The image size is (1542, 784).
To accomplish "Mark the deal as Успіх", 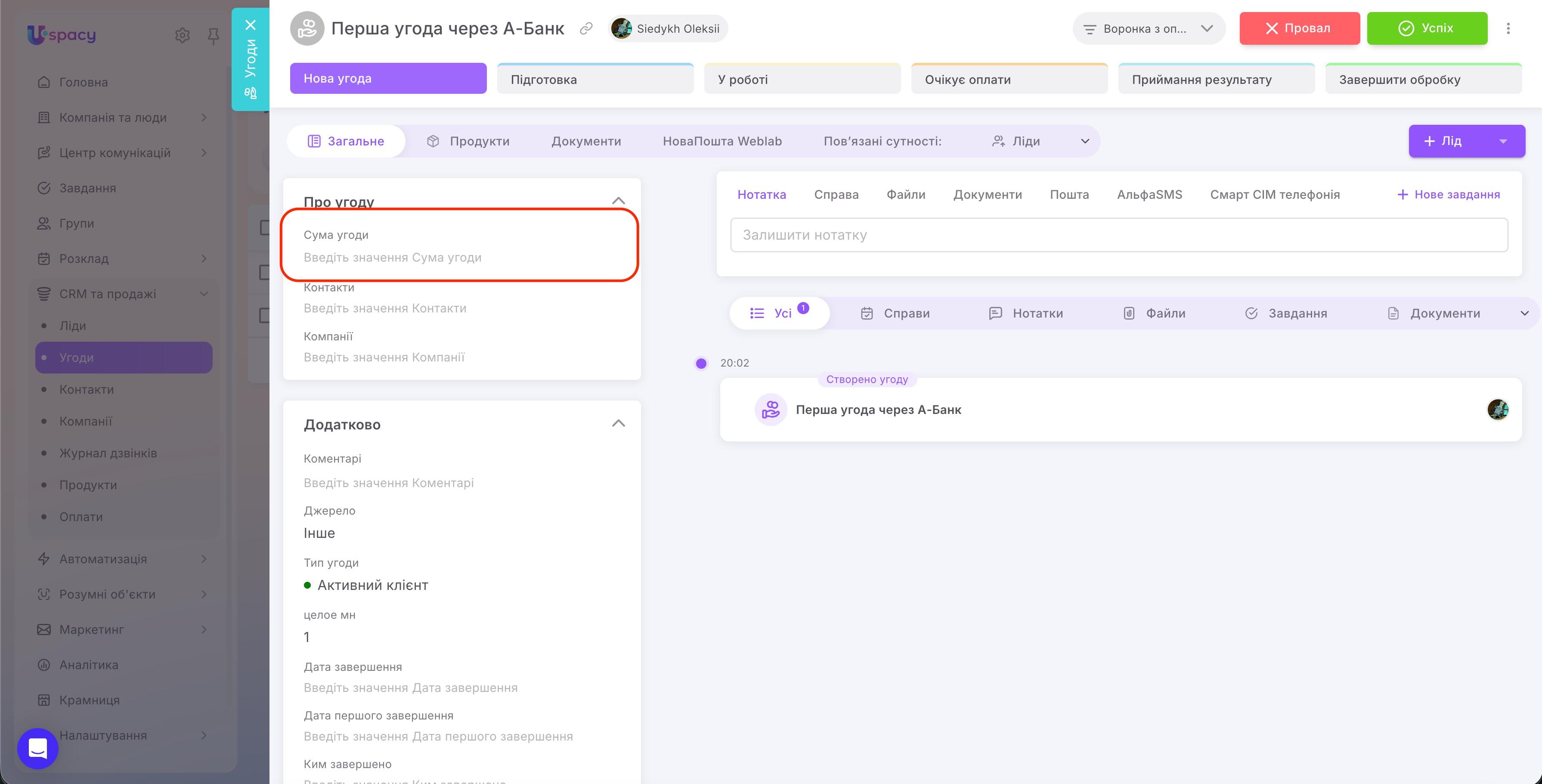I will [x=1427, y=28].
